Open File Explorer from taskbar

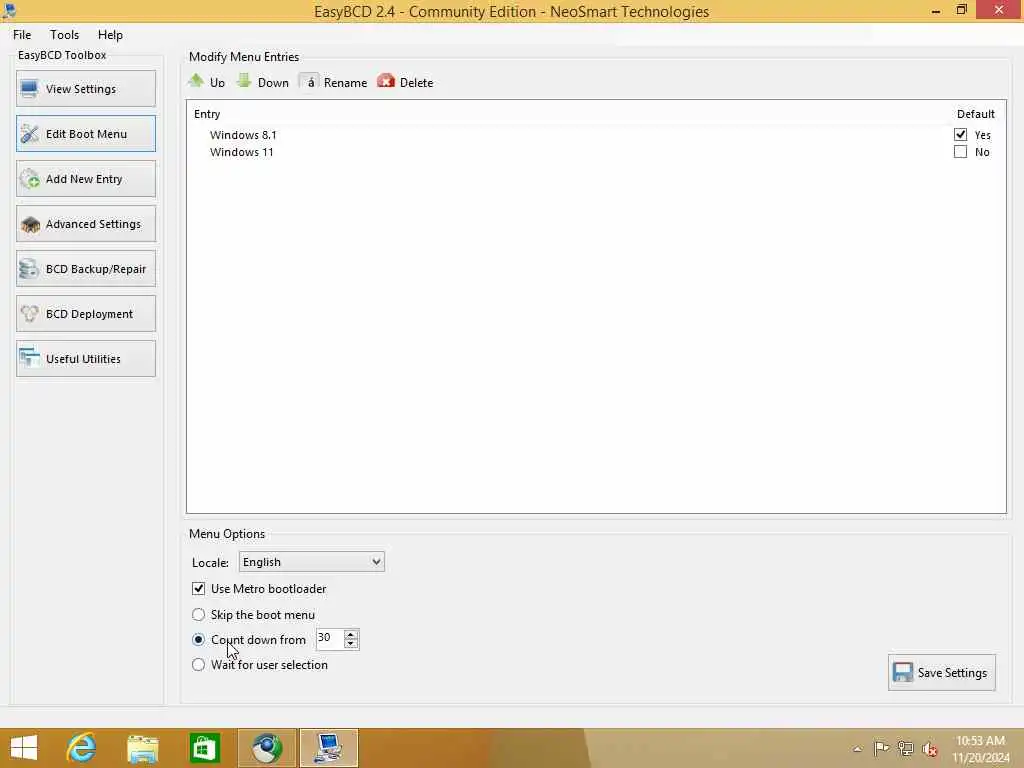[143, 748]
